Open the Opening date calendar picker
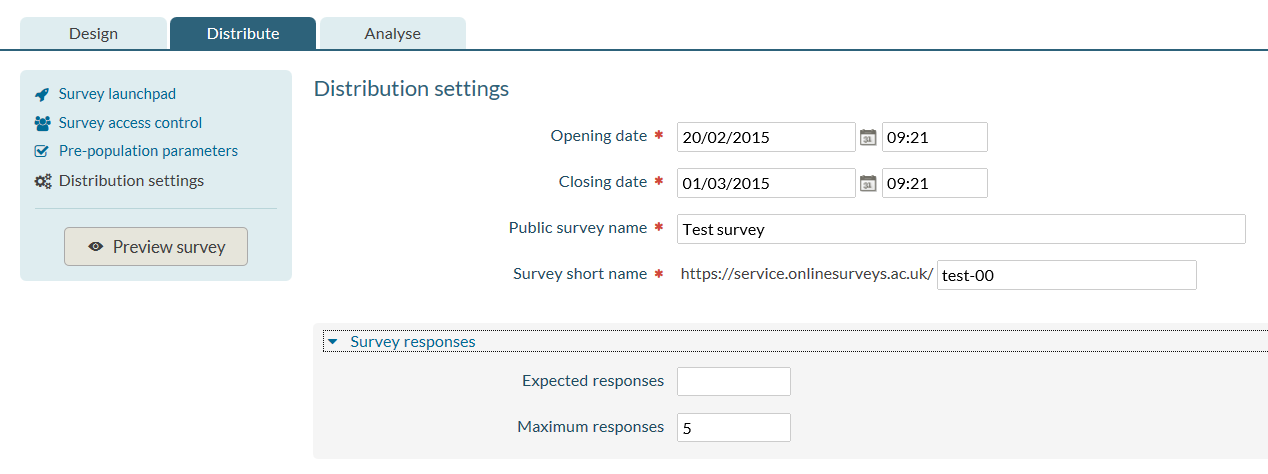Viewport: 1268px width, 474px height. click(x=868, y=137)
